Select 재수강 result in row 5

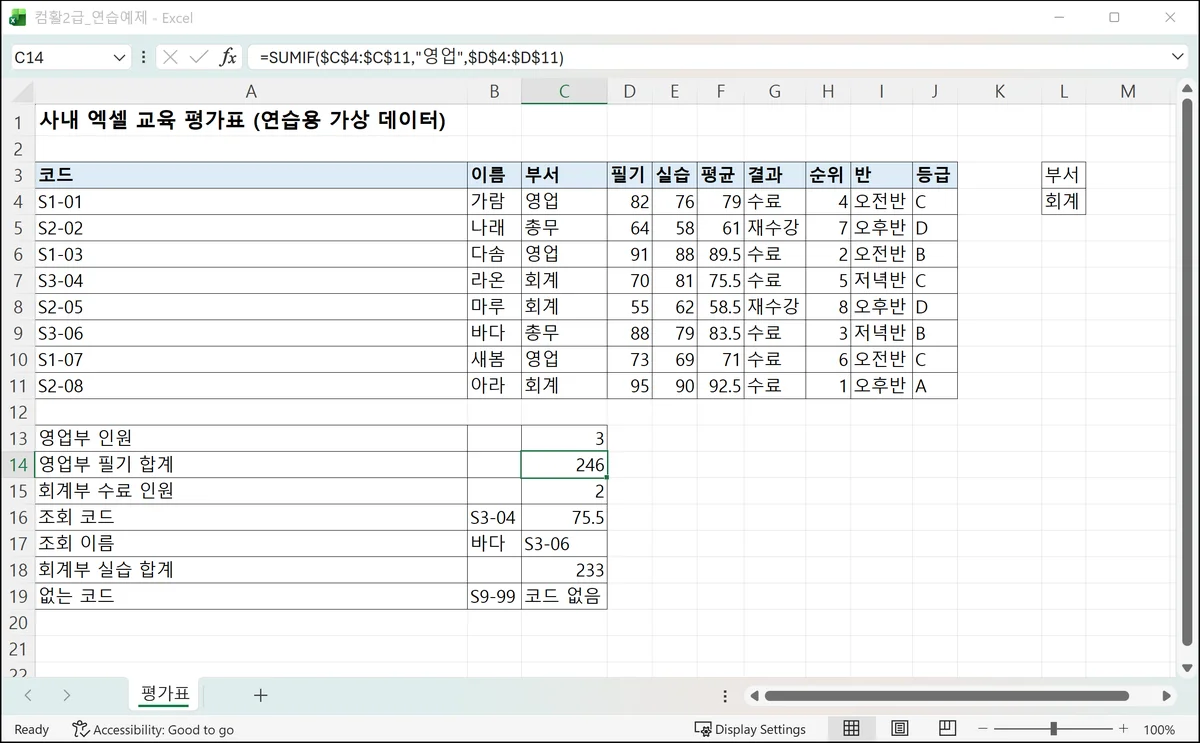pyautogui.click(x=775, y=228)
